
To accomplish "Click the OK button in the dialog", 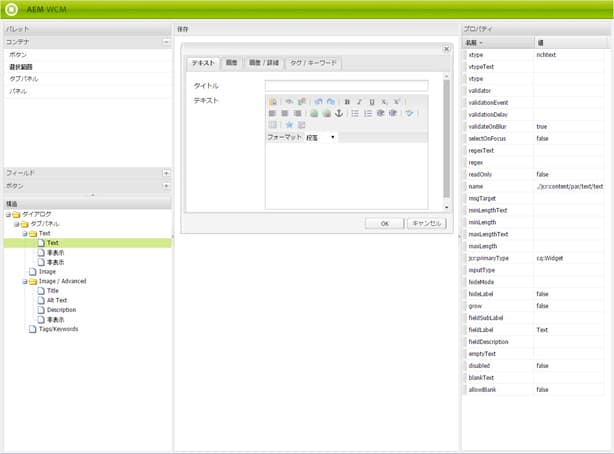I will [385, 223].
